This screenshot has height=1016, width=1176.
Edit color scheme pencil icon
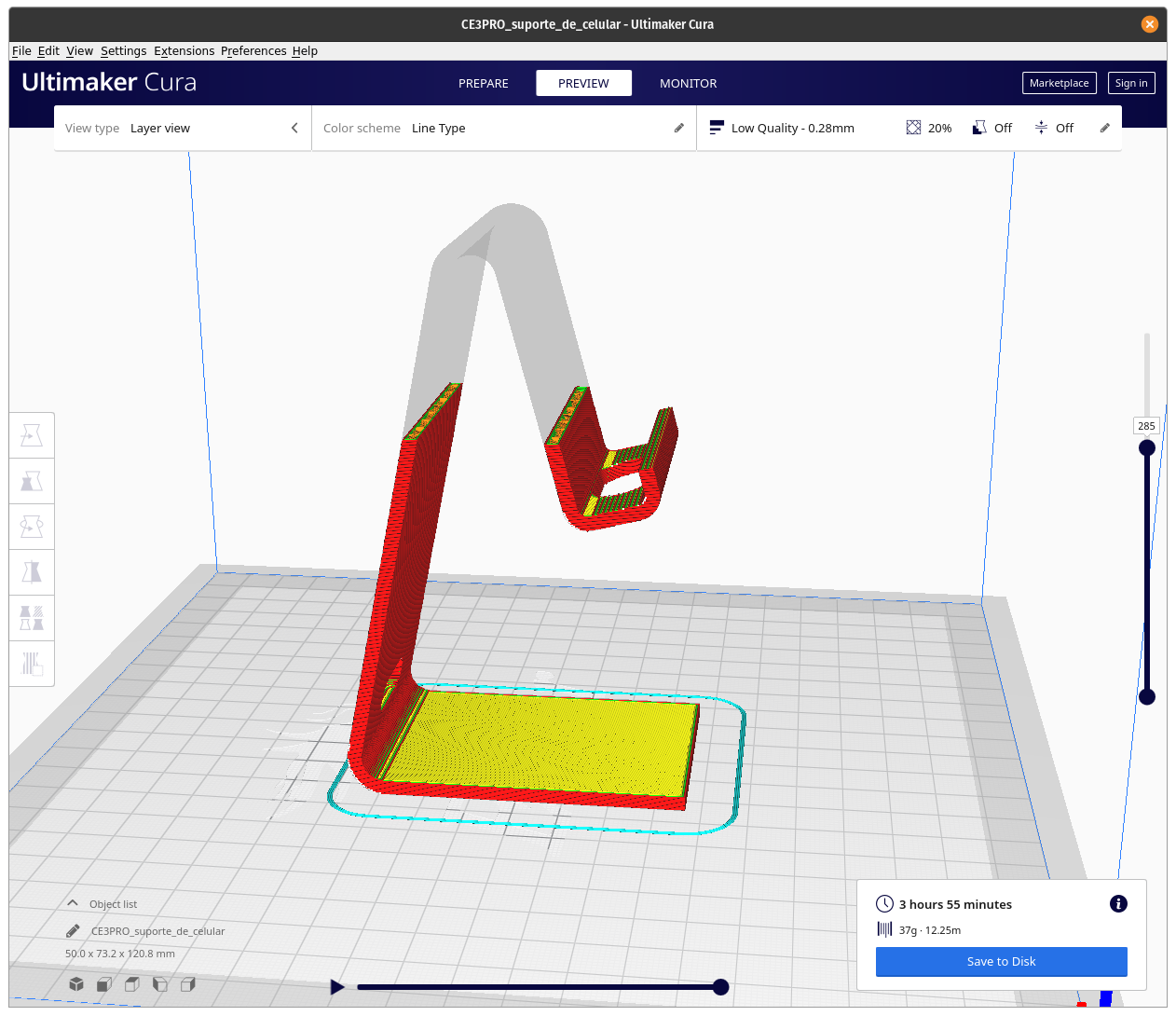pos(679,128)
